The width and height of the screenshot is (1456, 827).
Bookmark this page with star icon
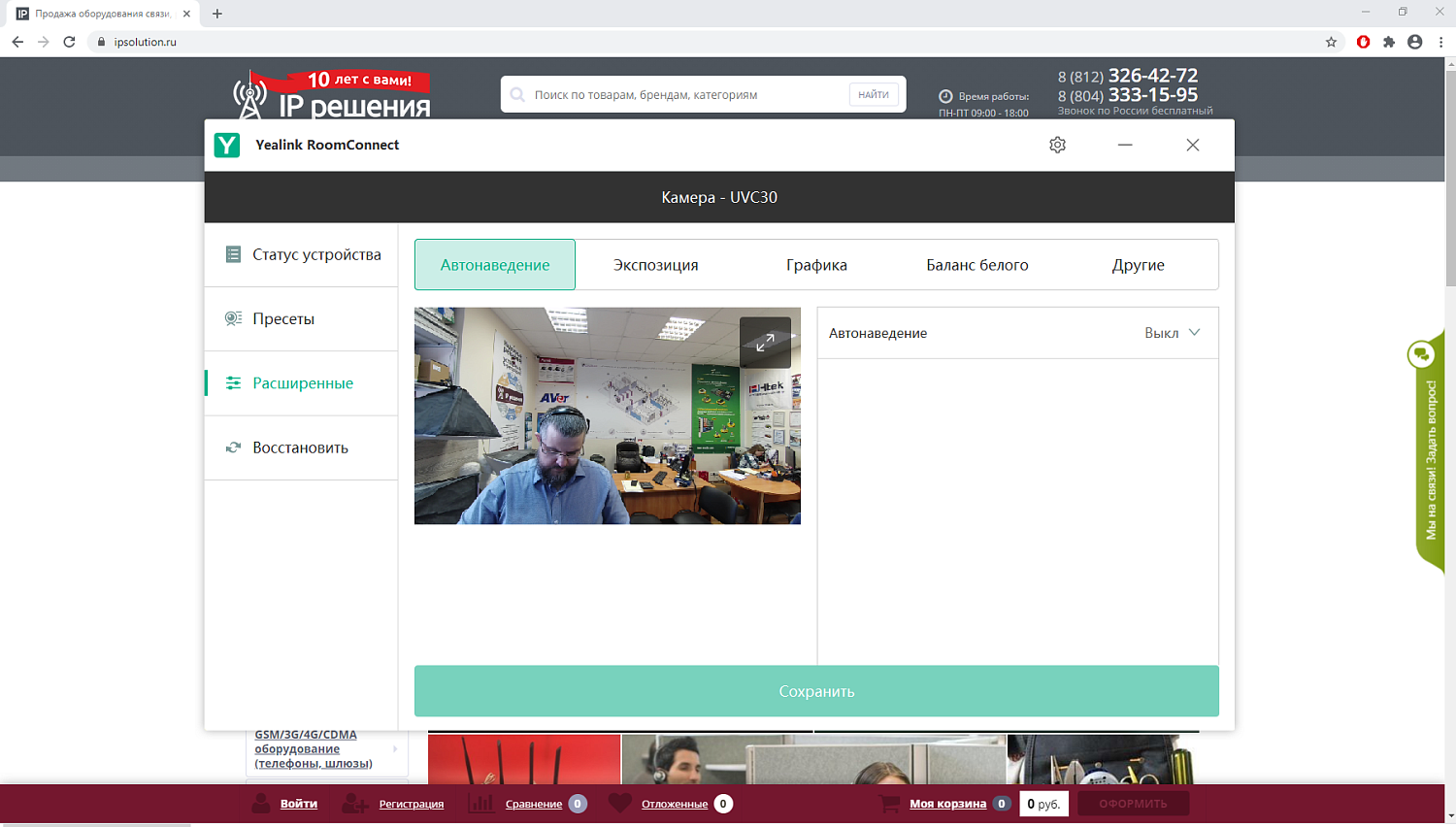point(1331,42)
